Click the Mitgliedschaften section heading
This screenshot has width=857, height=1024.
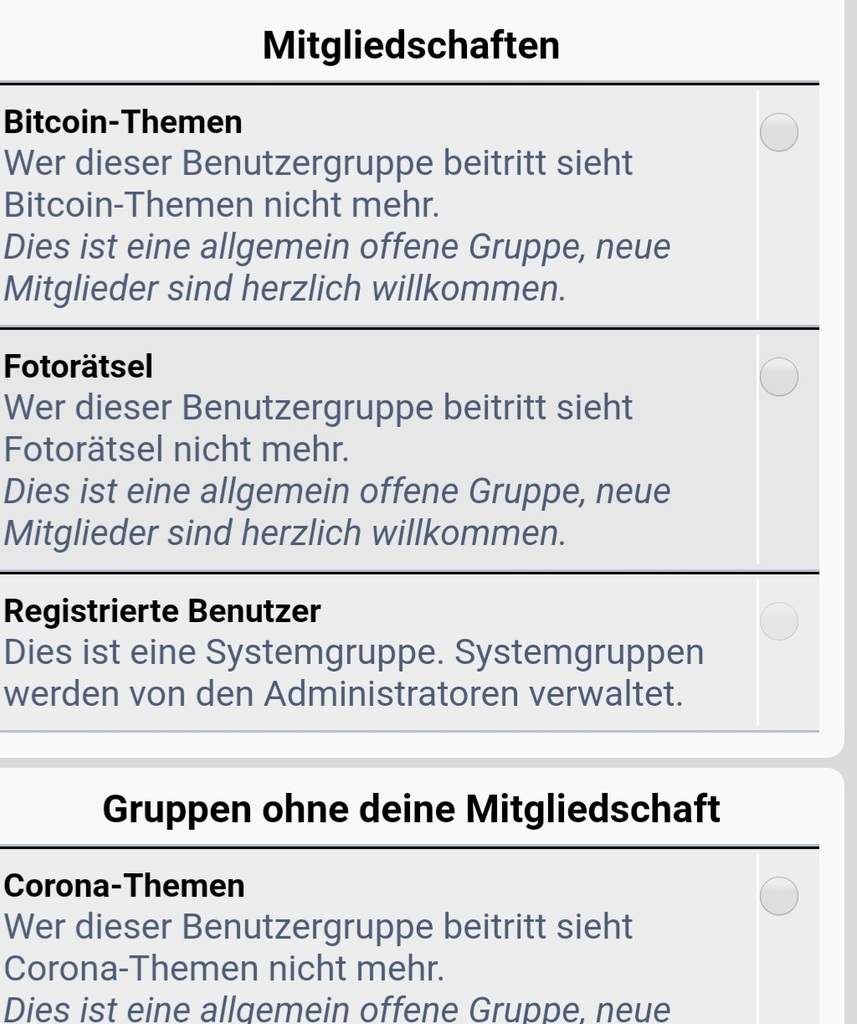[411, 45]
